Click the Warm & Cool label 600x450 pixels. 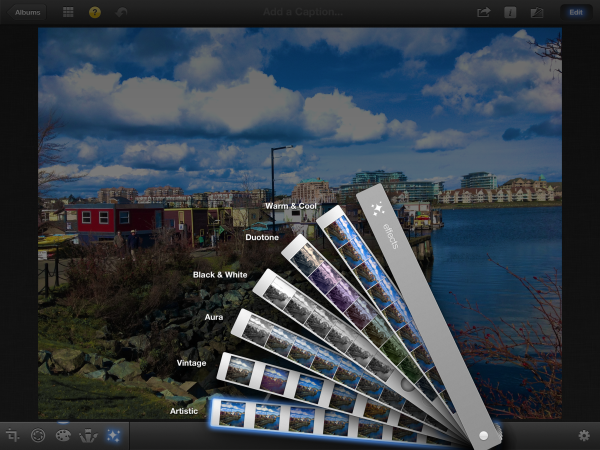[291, 206]
